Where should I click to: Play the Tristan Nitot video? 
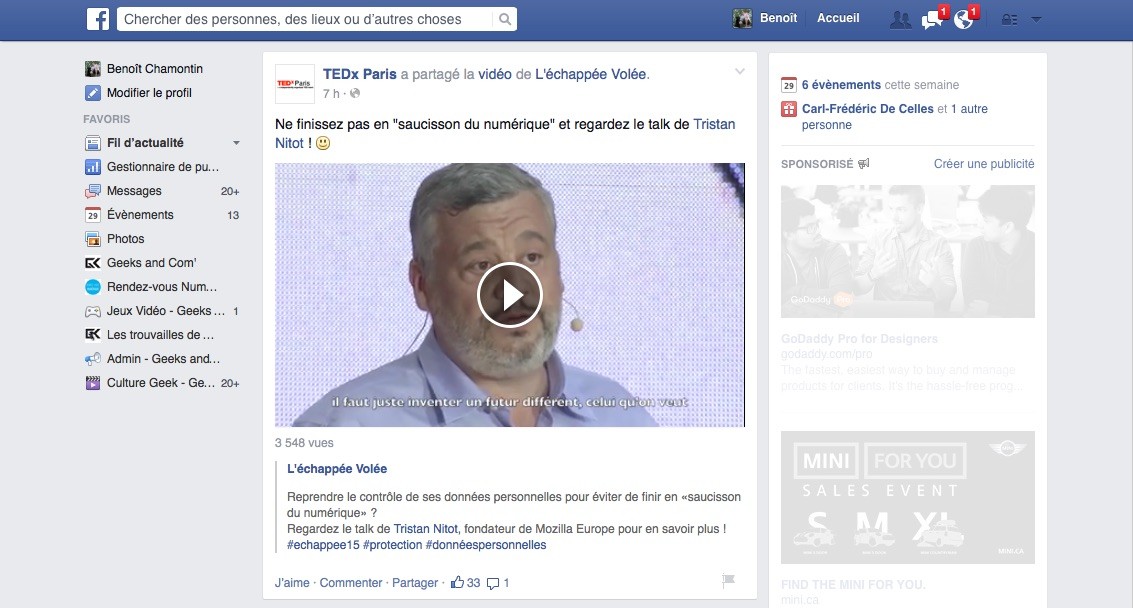coord(509,294)
